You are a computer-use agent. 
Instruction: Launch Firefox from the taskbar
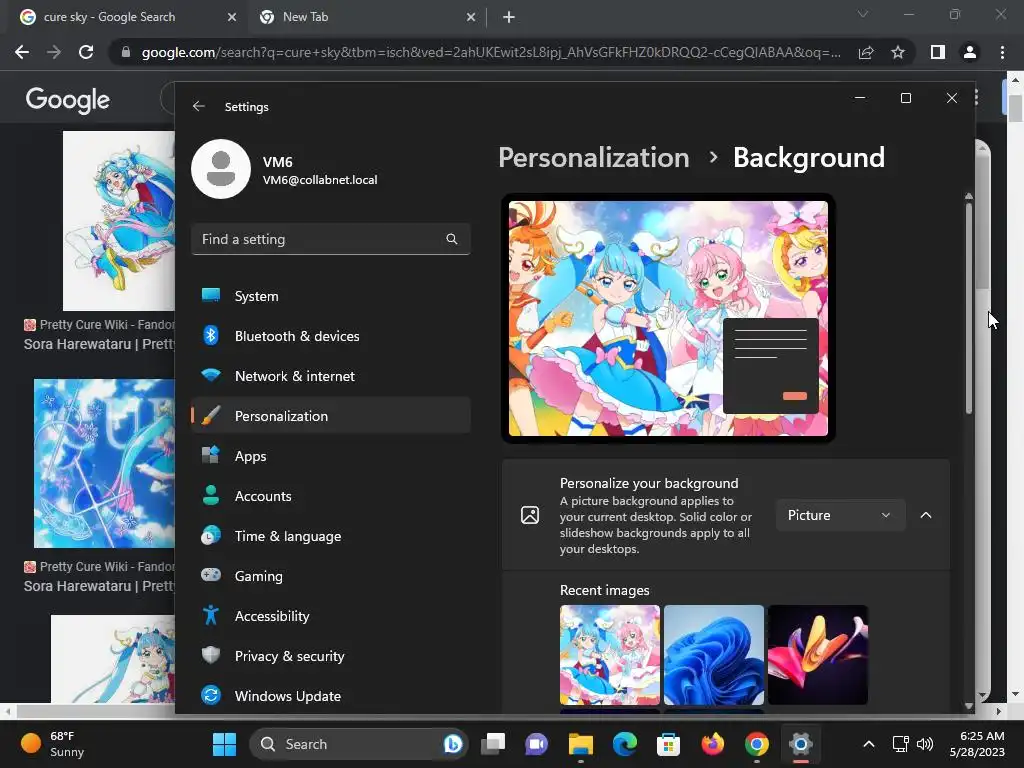click(x=712, y=744)
